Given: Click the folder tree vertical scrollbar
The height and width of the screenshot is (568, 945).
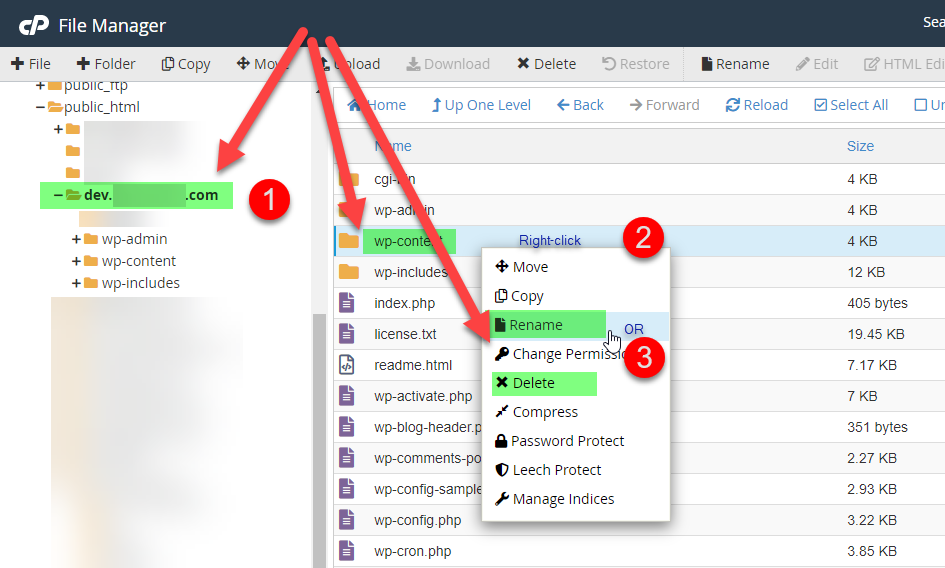Looking at the screenshot, I should (x=319, y=440).
